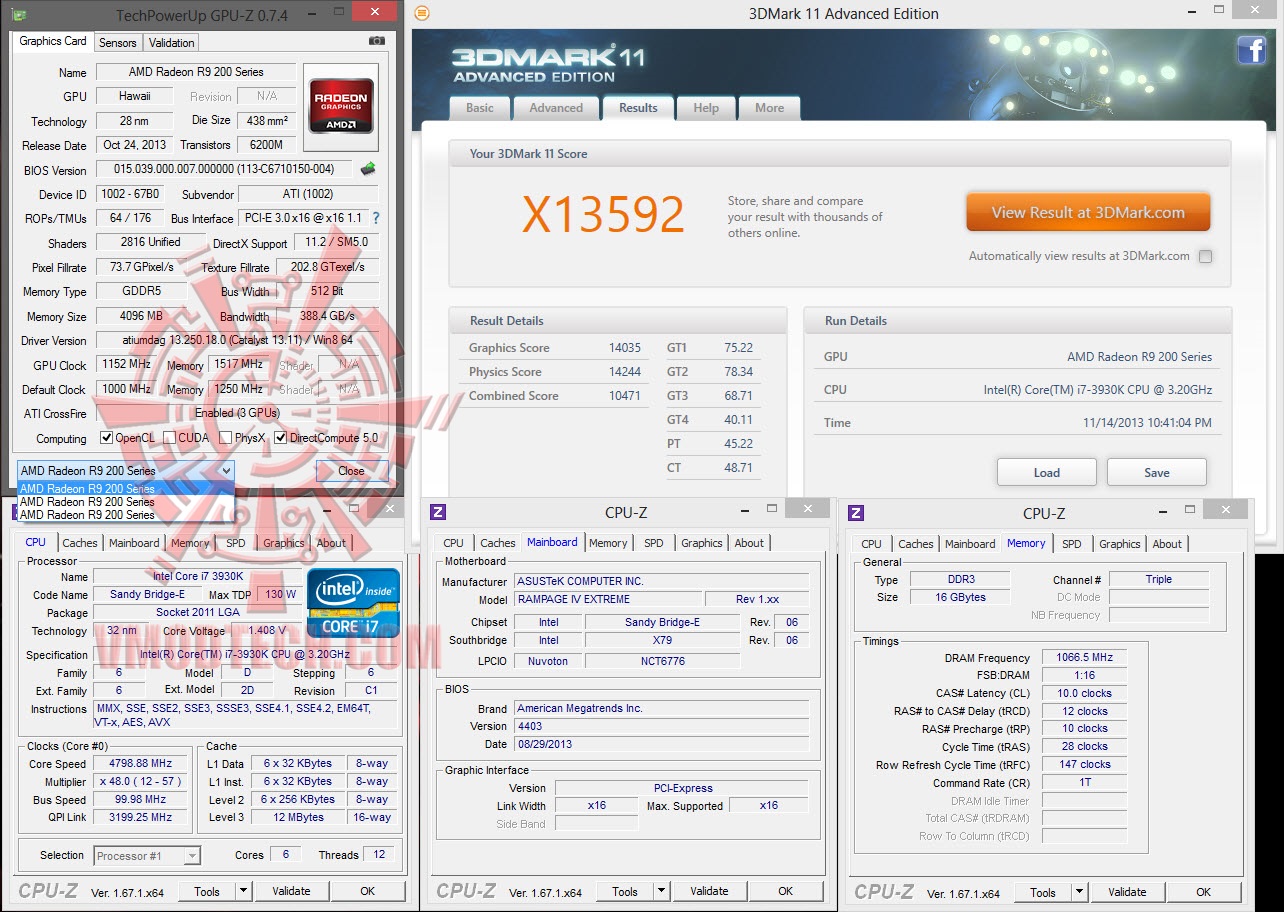Screen dimensions: 1284x912
Task: Click the Graphics Score value 14035
Action: (625, 348)
